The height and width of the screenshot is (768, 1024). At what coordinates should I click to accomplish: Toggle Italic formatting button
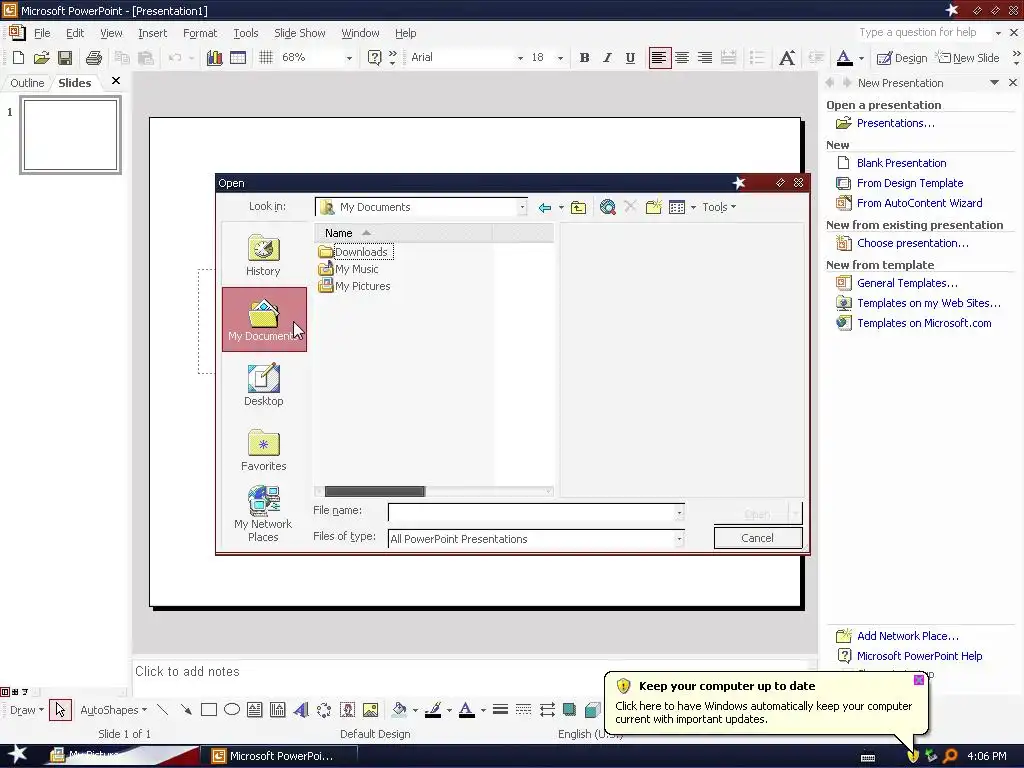607,57
